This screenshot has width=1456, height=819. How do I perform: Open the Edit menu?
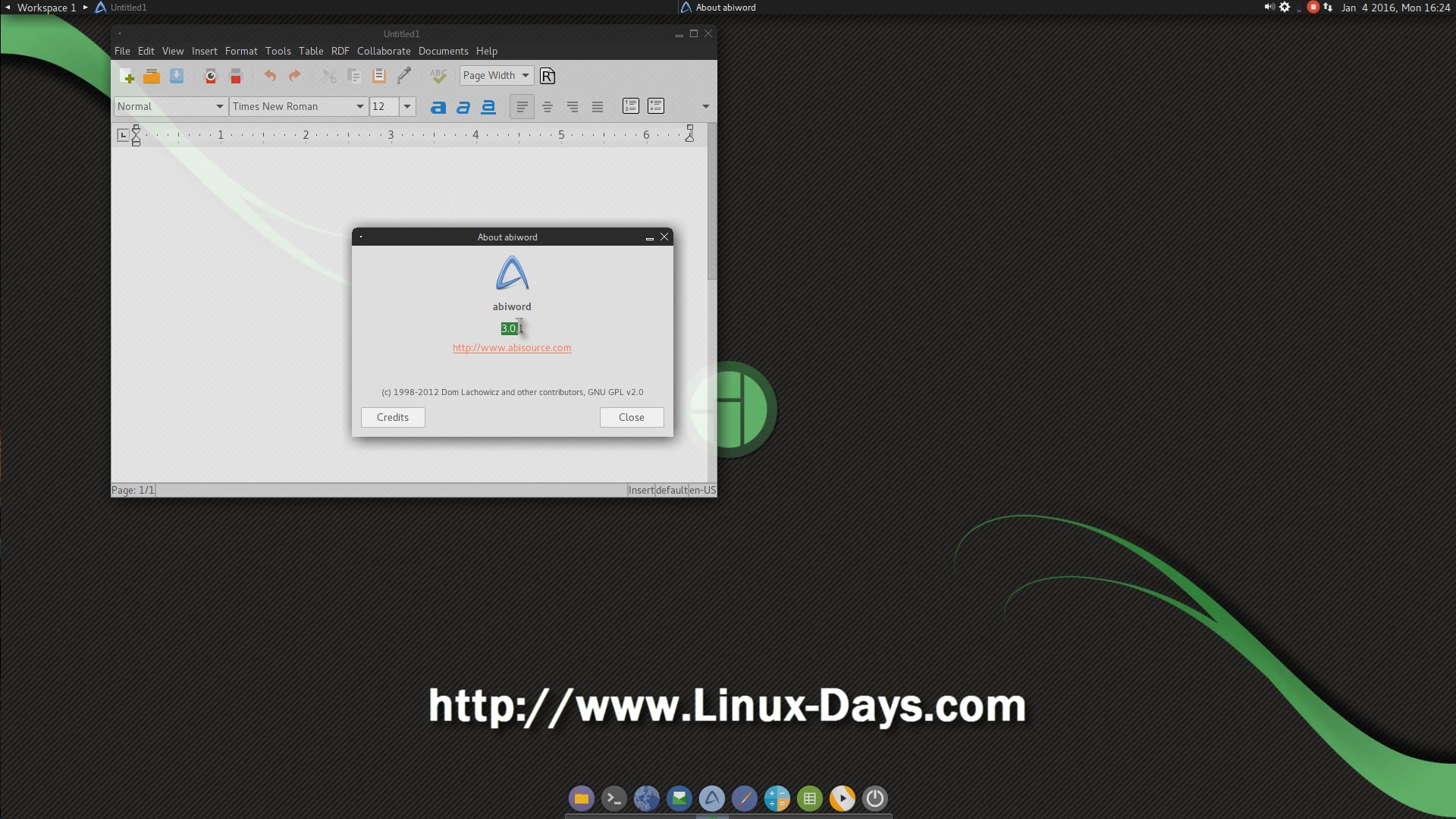tap(146, 51)
